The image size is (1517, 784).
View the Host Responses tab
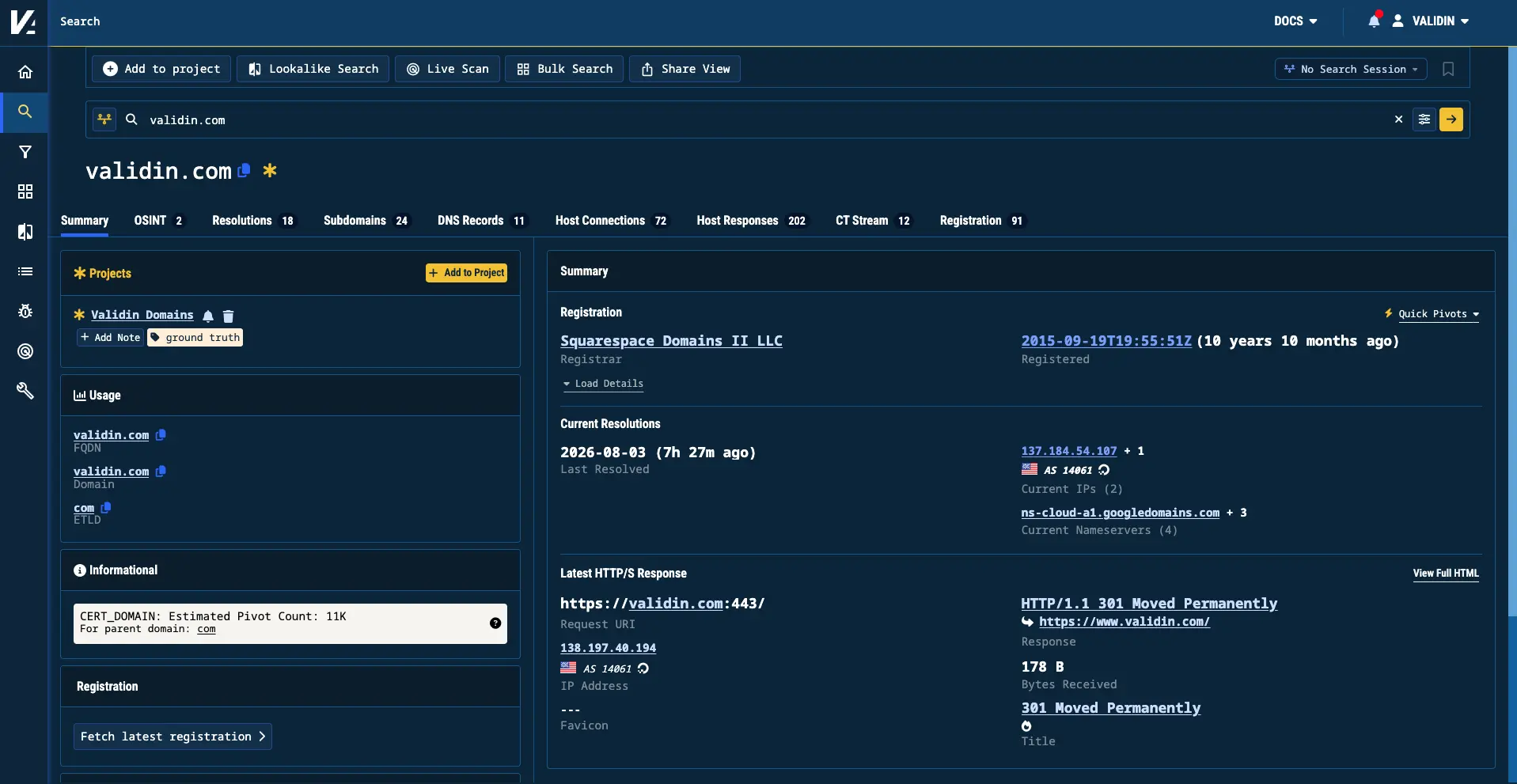(751, 221)
